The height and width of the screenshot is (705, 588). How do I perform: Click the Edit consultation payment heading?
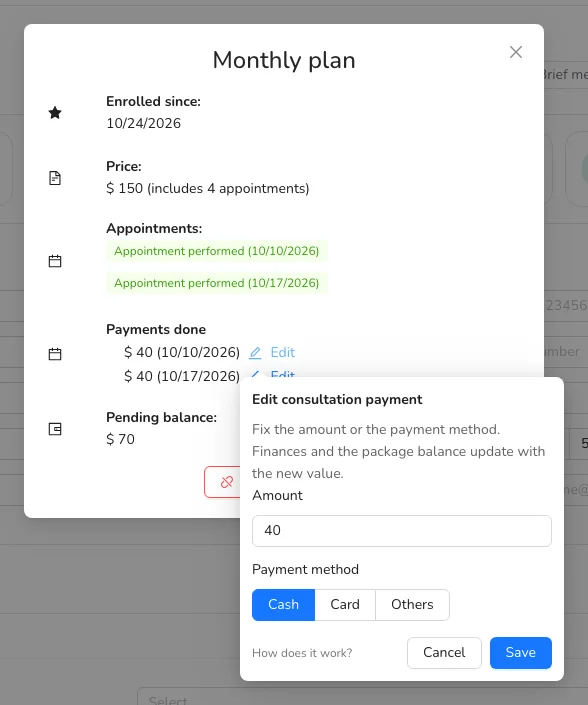[x=337, y=400]
